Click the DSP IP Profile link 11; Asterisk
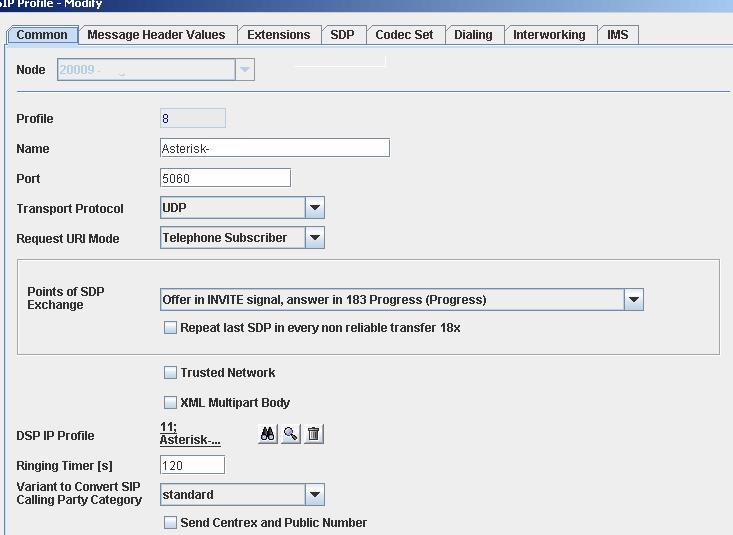Viewport: 733px width, 535px height. pos(190,433)
